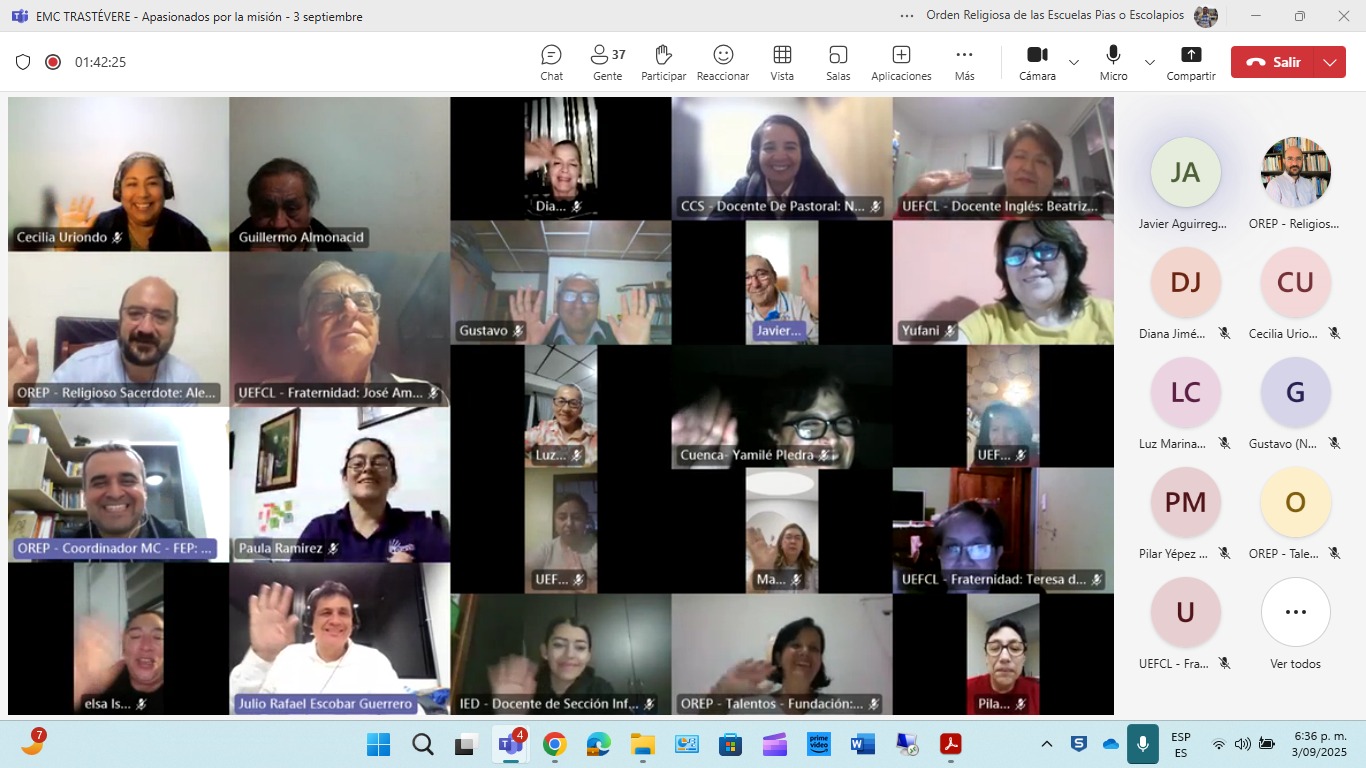Select the G Gustavo avatar
The image size is (1366, 768).
(1296, 392)
